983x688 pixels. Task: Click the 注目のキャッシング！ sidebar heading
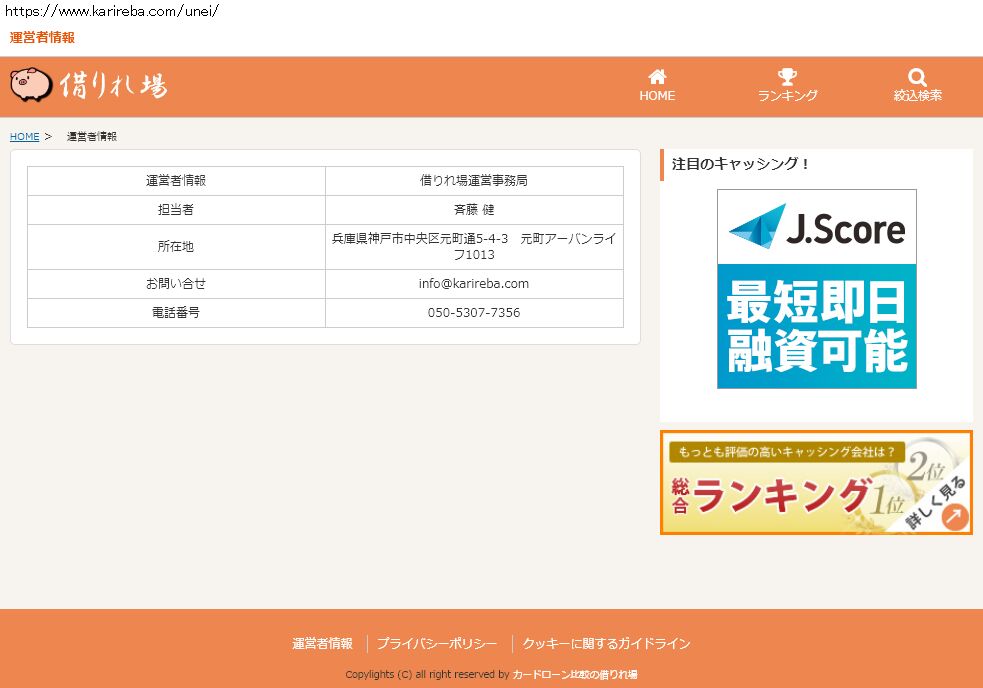click(x=741, y=164)
